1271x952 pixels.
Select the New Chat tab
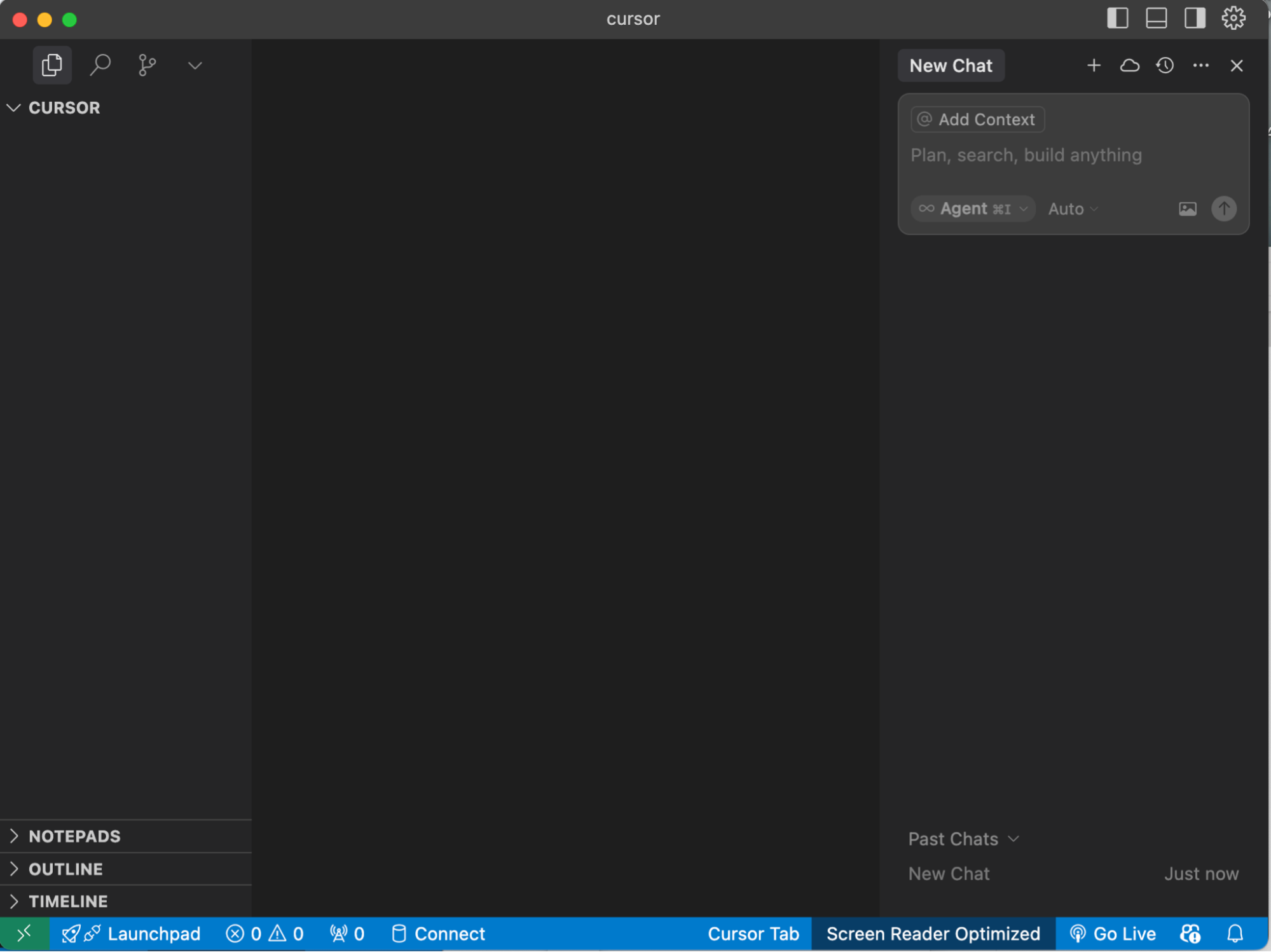pos(951,66)
